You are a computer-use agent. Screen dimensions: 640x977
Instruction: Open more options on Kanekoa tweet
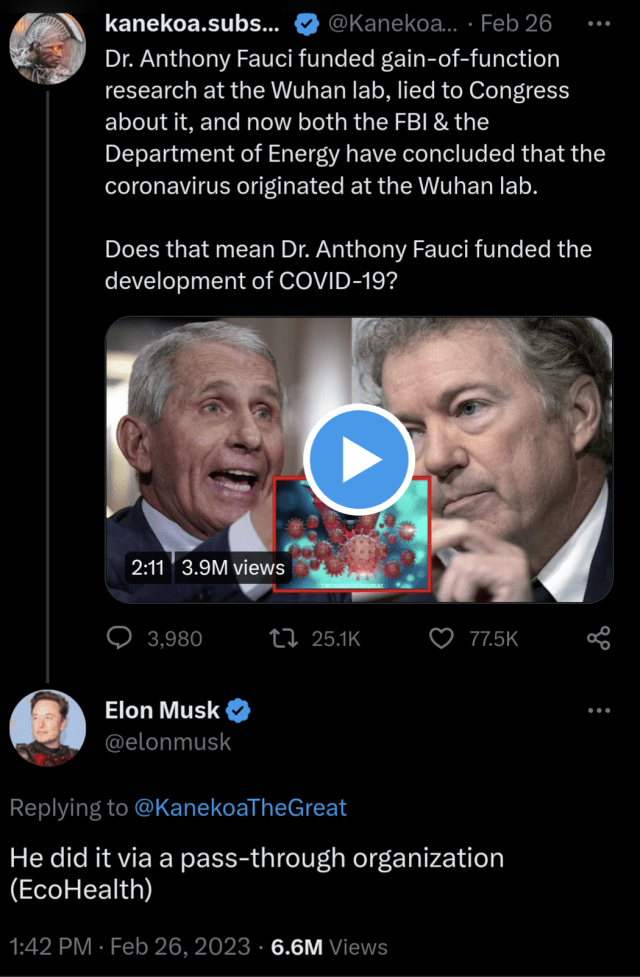pos(599,24)
